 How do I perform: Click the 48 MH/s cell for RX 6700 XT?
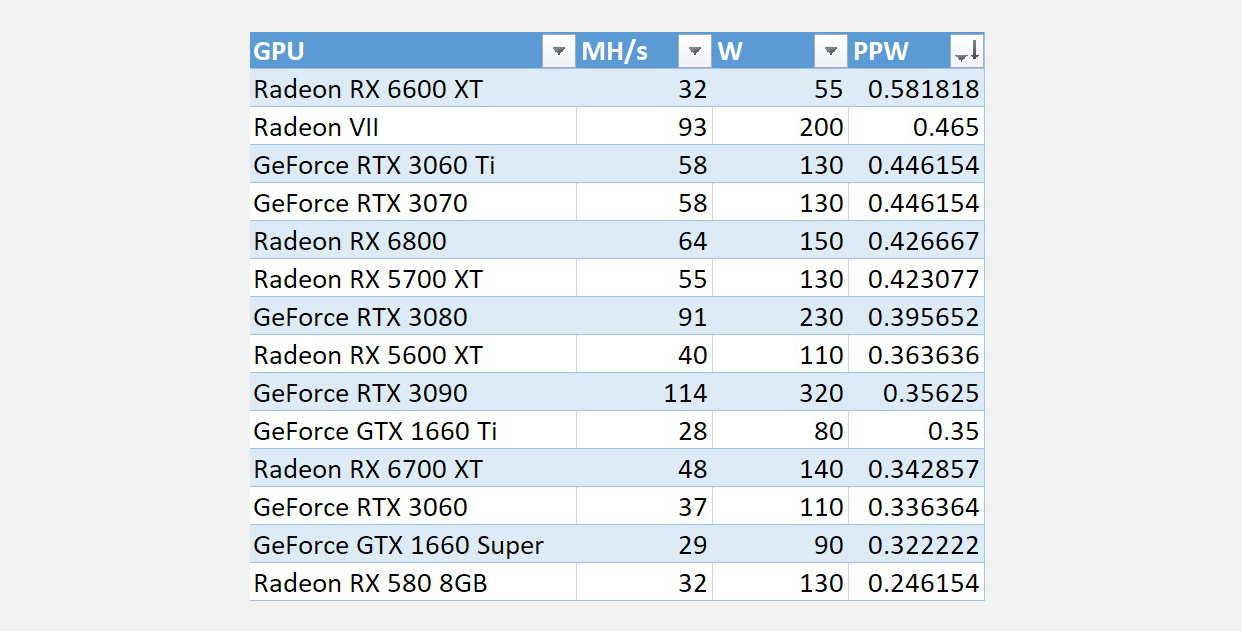point(645,469)
